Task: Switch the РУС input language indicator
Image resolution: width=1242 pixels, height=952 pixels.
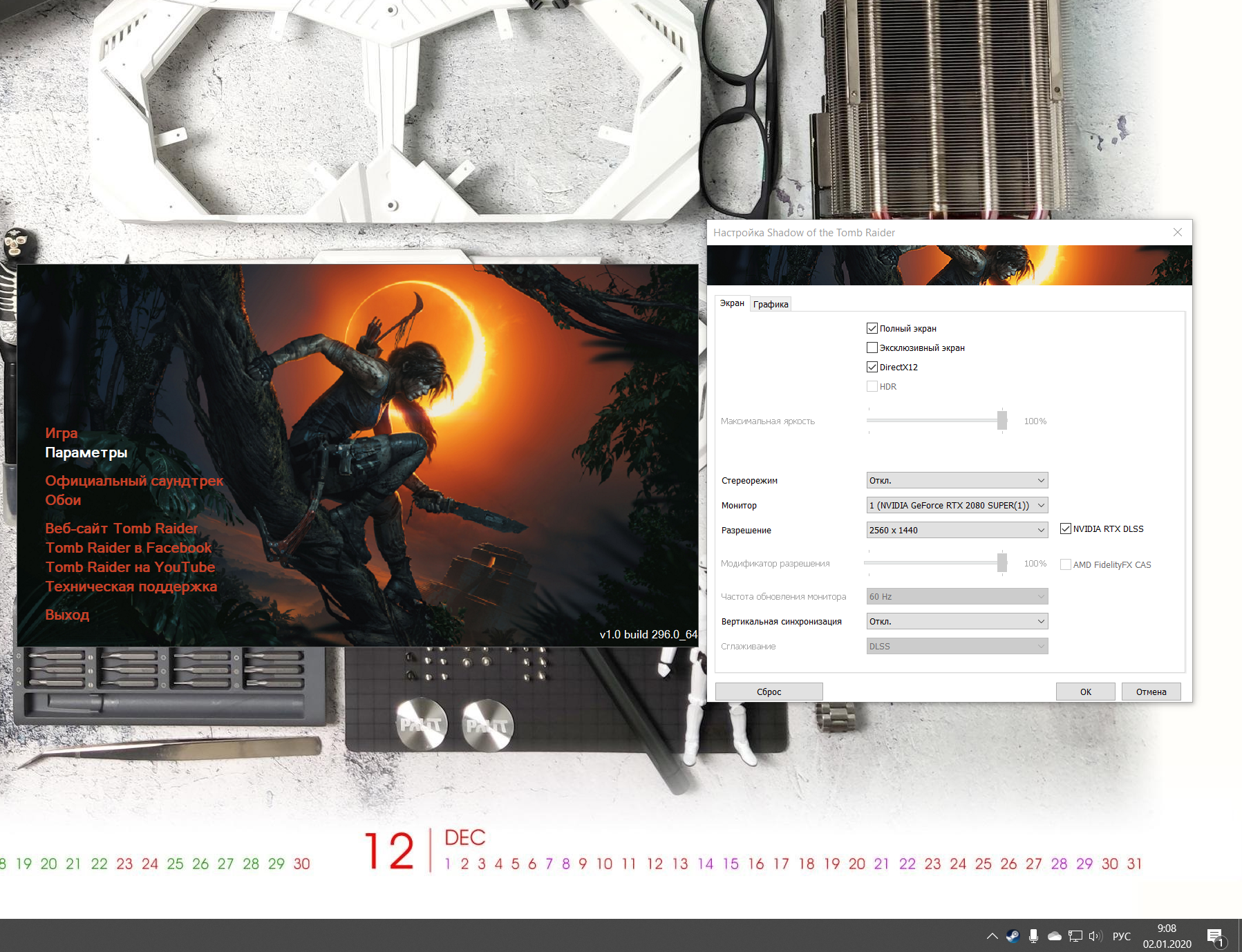Action: point(1122,936)
